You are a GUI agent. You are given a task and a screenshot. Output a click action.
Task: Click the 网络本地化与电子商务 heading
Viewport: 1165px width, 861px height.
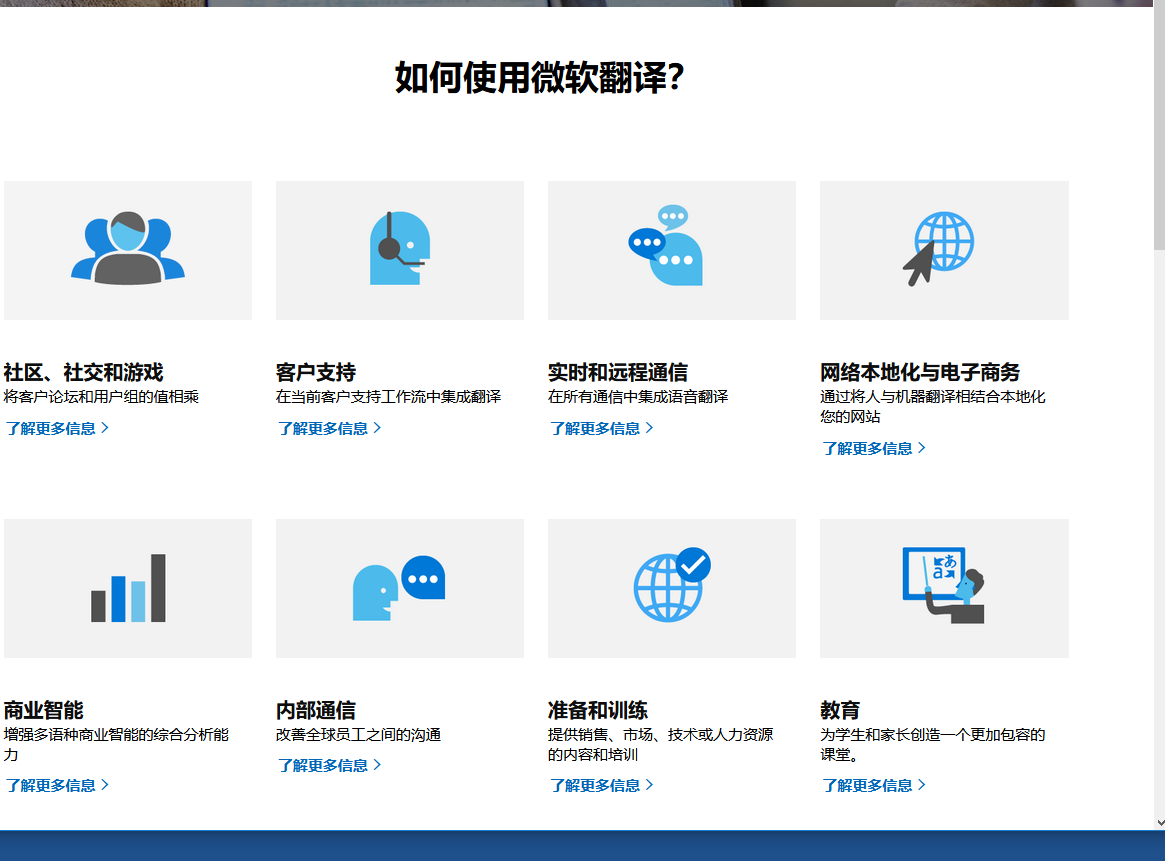tap(920, 372)
